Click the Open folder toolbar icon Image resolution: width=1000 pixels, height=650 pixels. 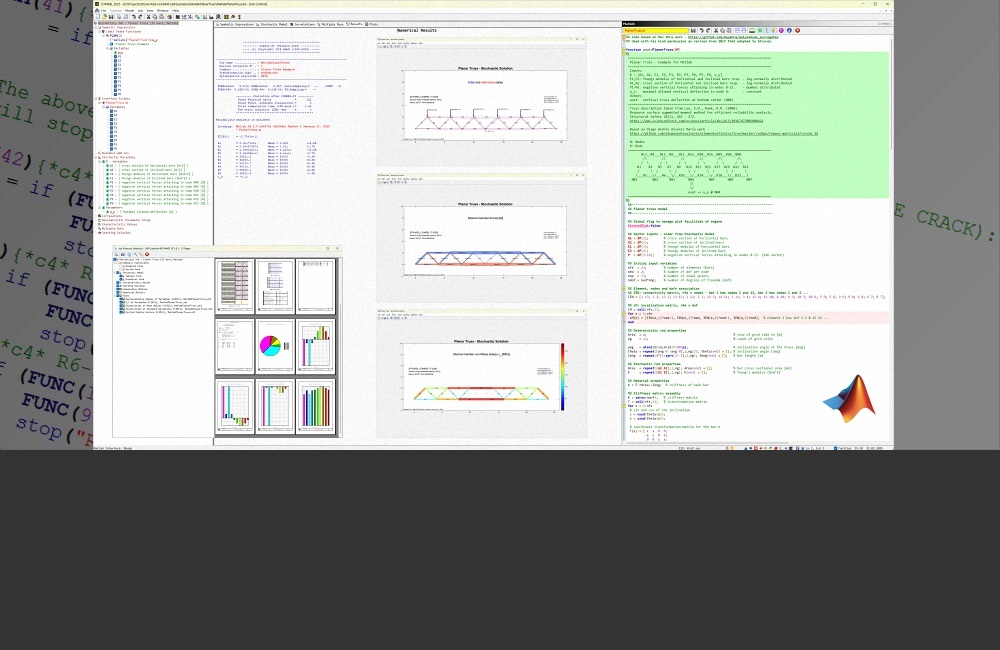[104, 17]
